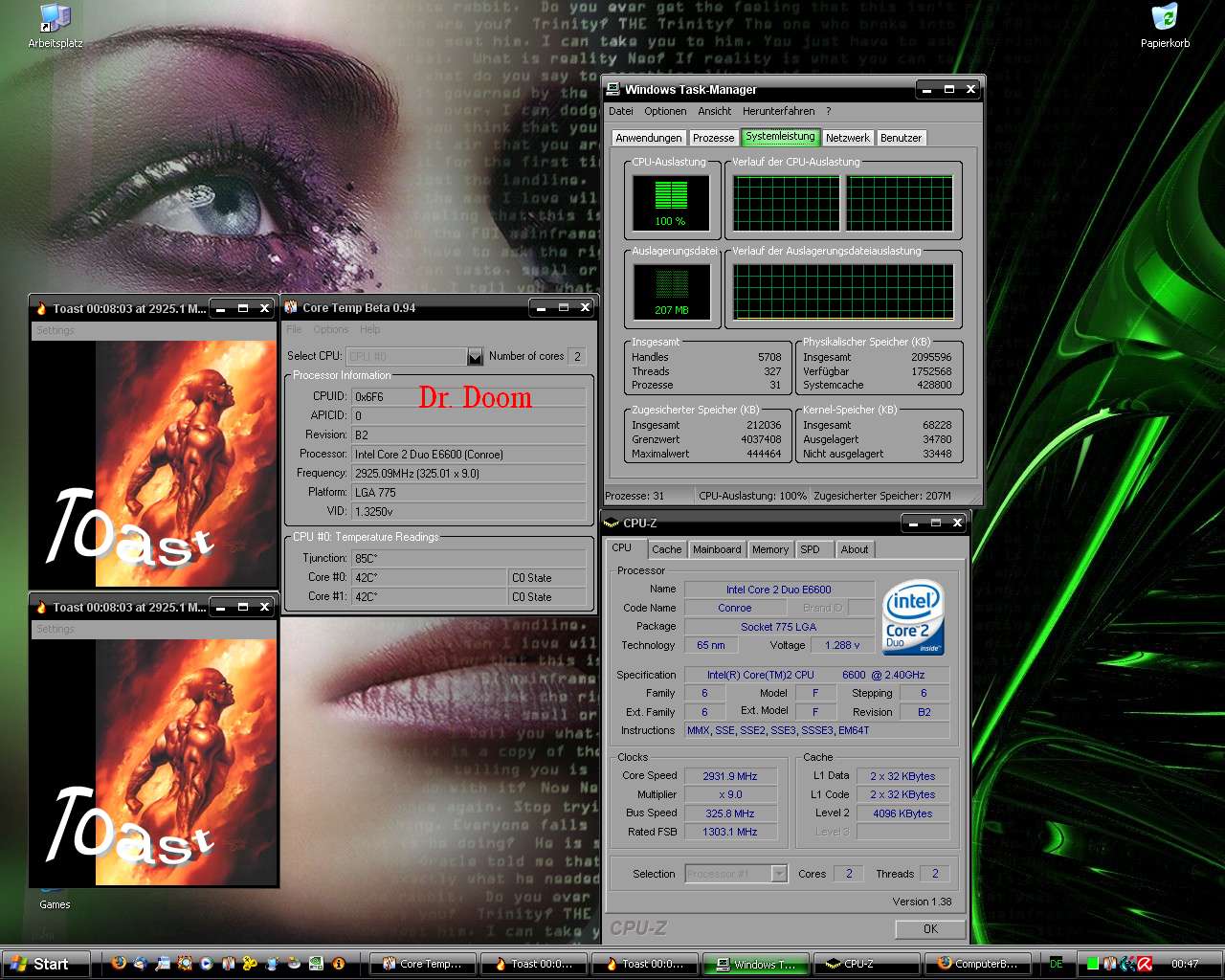Click the Code Name Conroe field in CPU-Z
Viewport: 1225px width, 980px height.
pyautogui.click(x=734, y=608)
